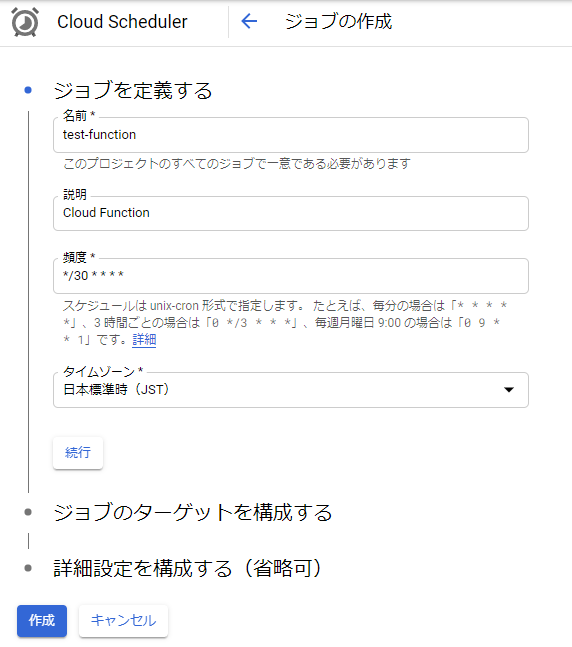Click the Cloud Scheduler alarm clock icon

click(x=25, y=22)
